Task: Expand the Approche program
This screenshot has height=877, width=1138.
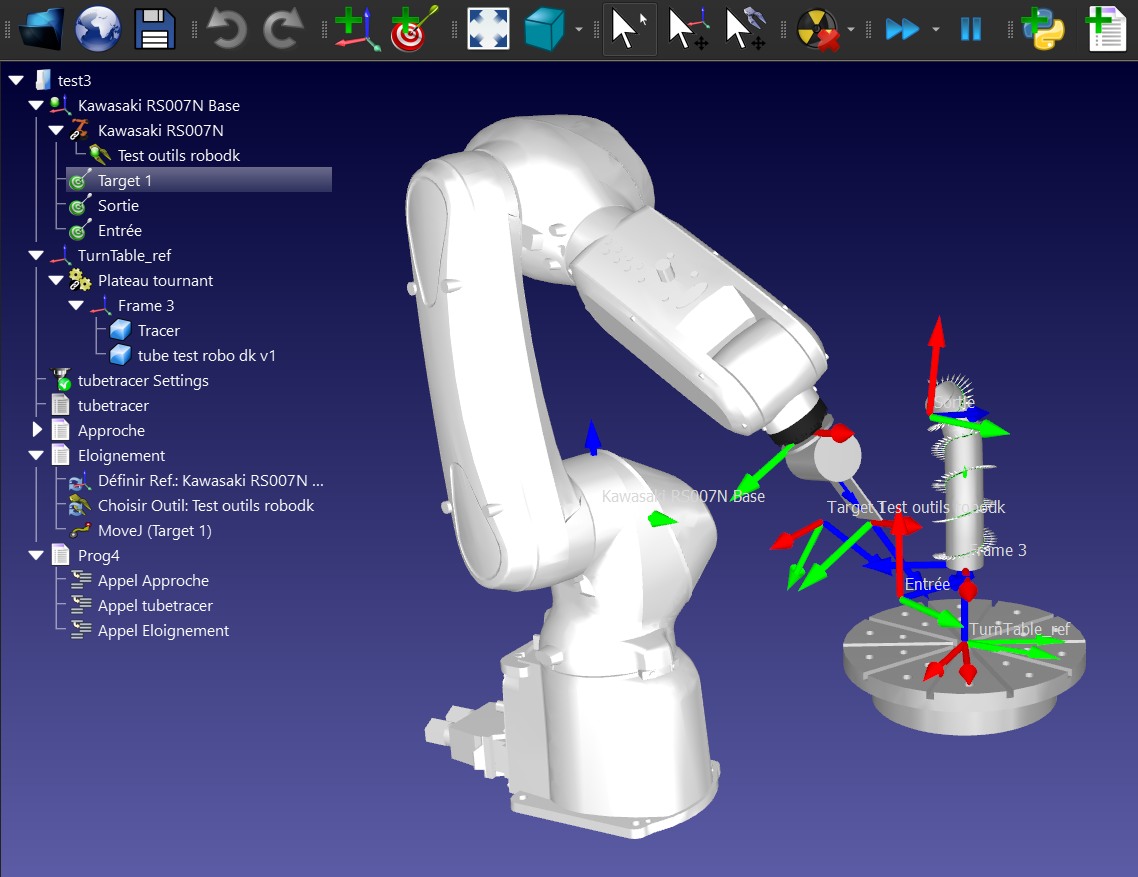Action: 37,431
